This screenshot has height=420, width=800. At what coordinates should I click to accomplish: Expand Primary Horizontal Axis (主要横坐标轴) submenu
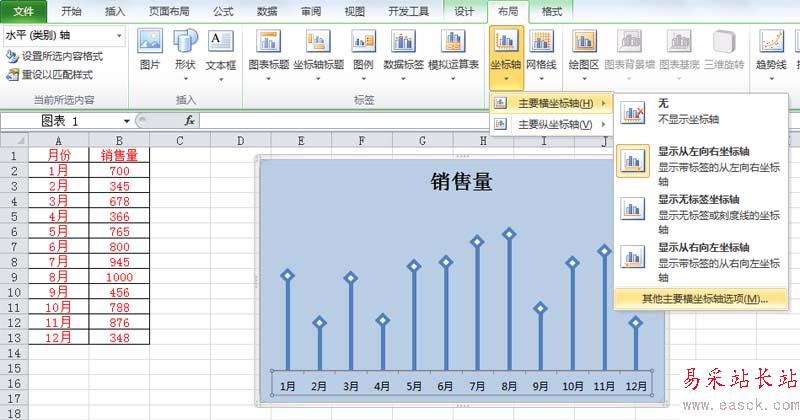click(552, 104)
